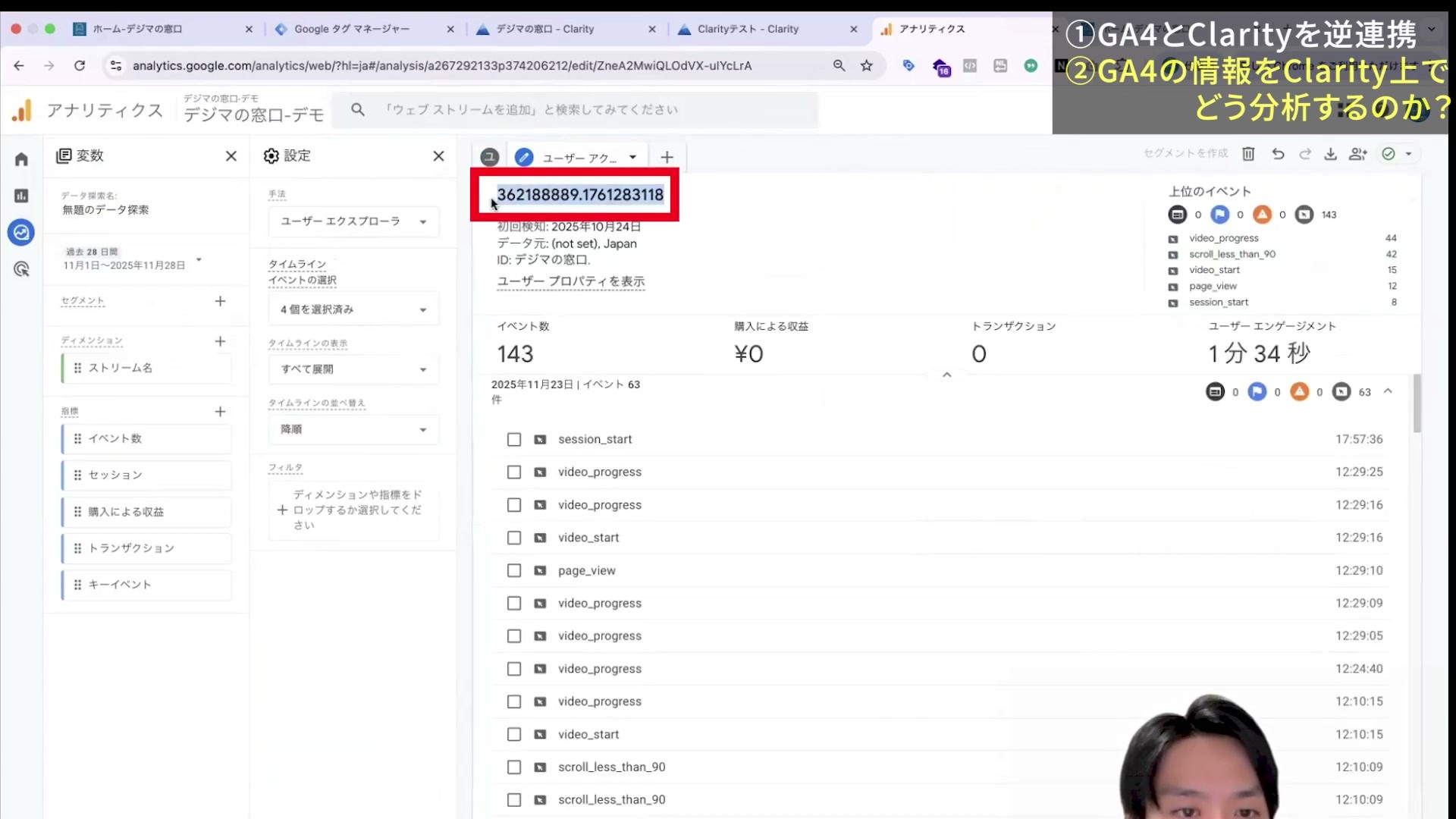This screenshot has height=819, width=1456.
Task: Close the 変数 panel
Action: pyautogui.click(x=231, y=156)
